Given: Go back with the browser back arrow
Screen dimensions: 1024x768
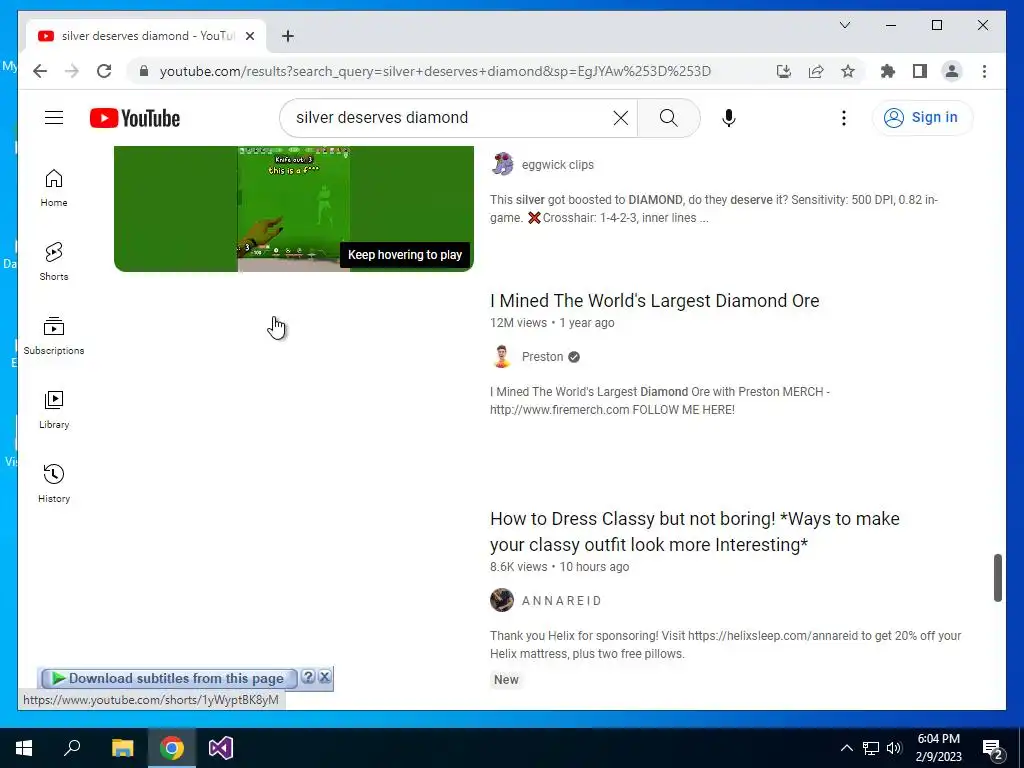Looking at the screenshot, I should pyautogui.click(x=40, y=71).
